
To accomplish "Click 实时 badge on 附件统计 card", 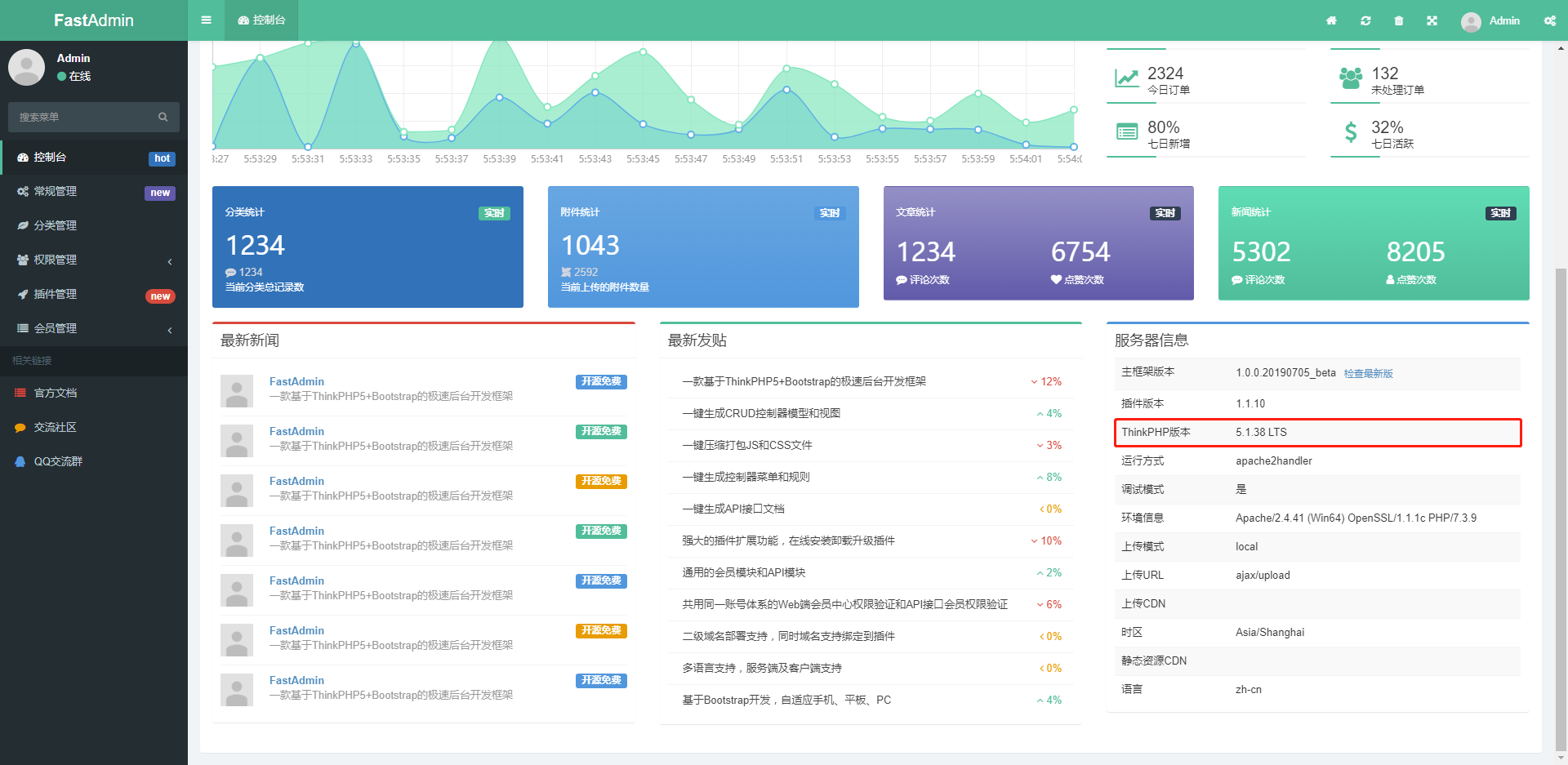I will (830, 213).
